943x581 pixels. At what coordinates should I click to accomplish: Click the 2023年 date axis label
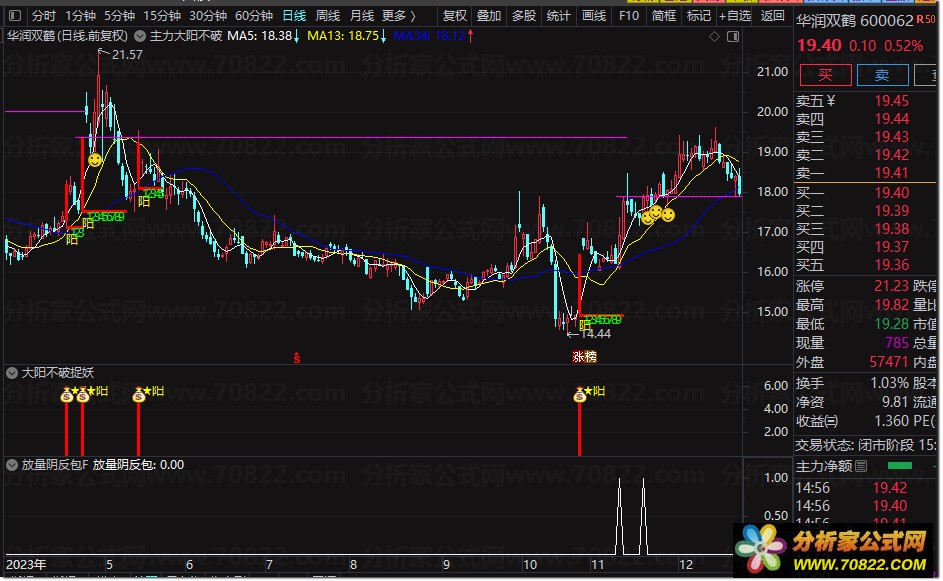click(x=26, y=565)
